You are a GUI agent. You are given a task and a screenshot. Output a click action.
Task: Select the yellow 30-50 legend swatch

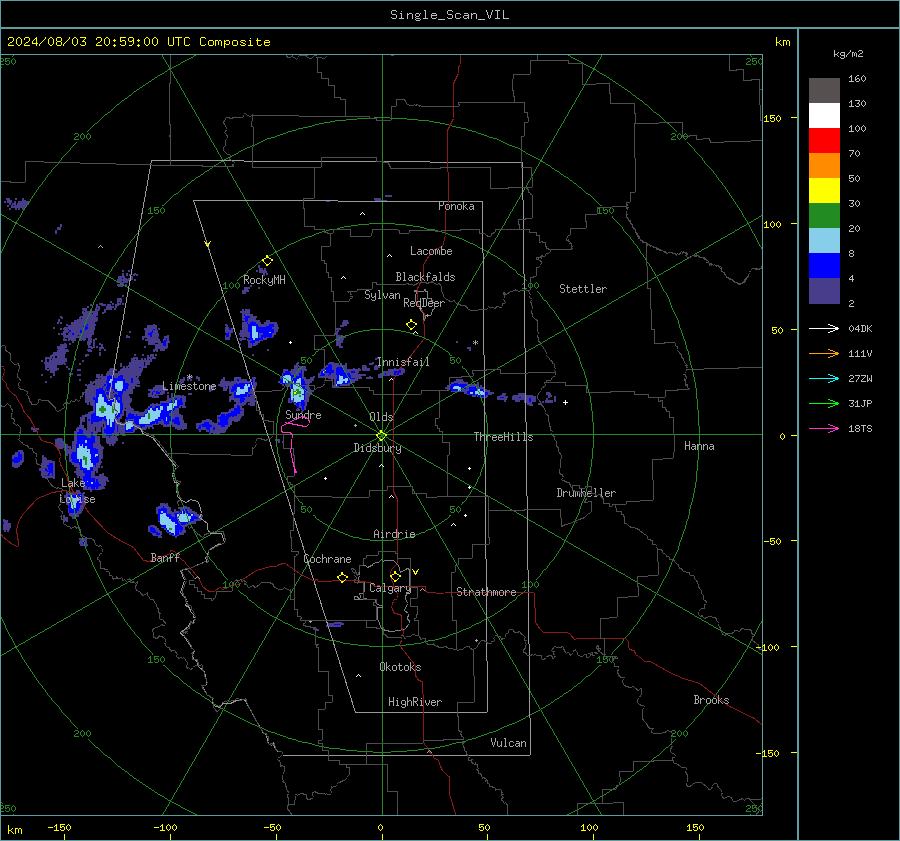click(824, 191)
